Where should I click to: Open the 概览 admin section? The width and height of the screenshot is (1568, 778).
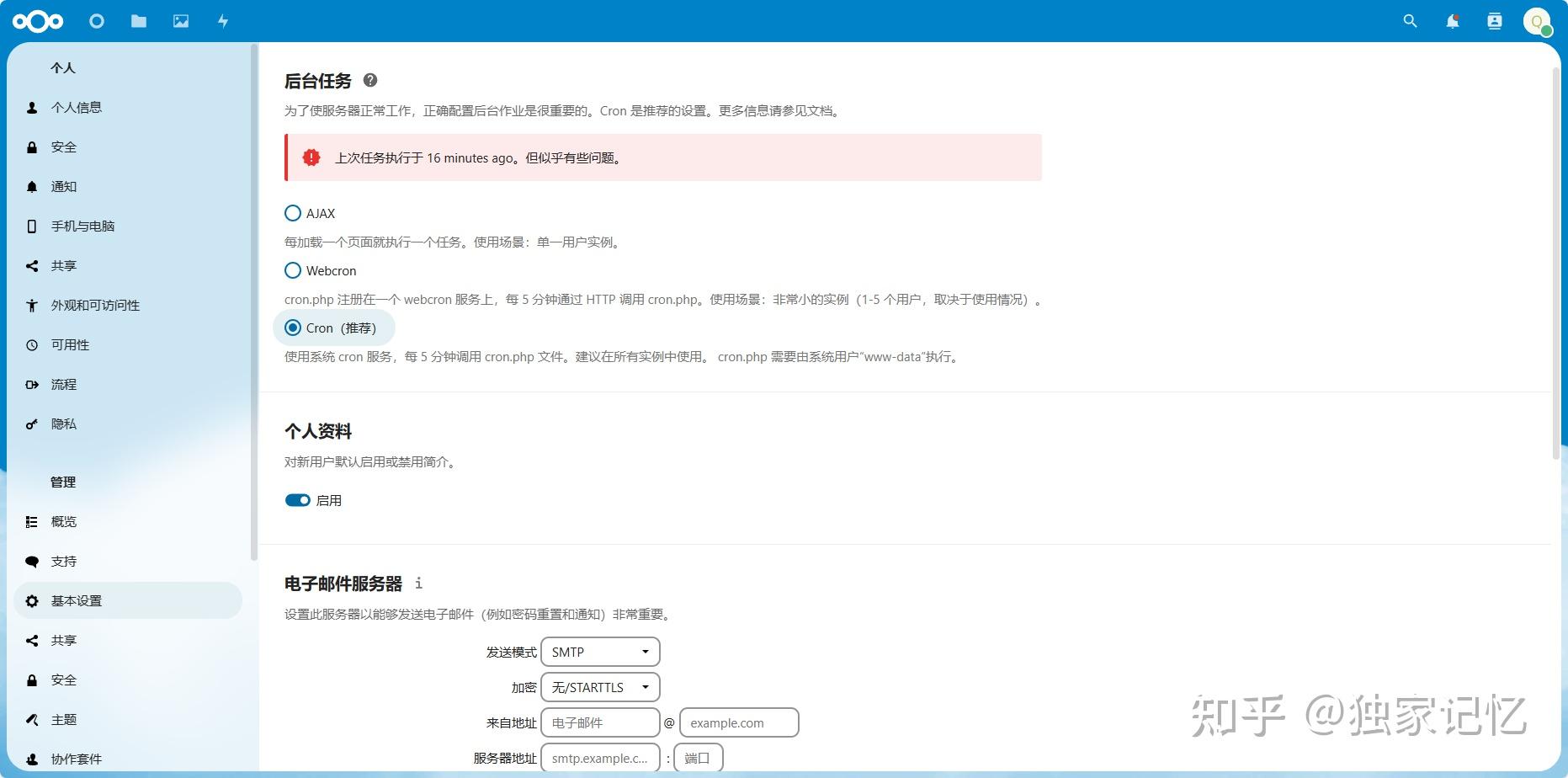61,521
